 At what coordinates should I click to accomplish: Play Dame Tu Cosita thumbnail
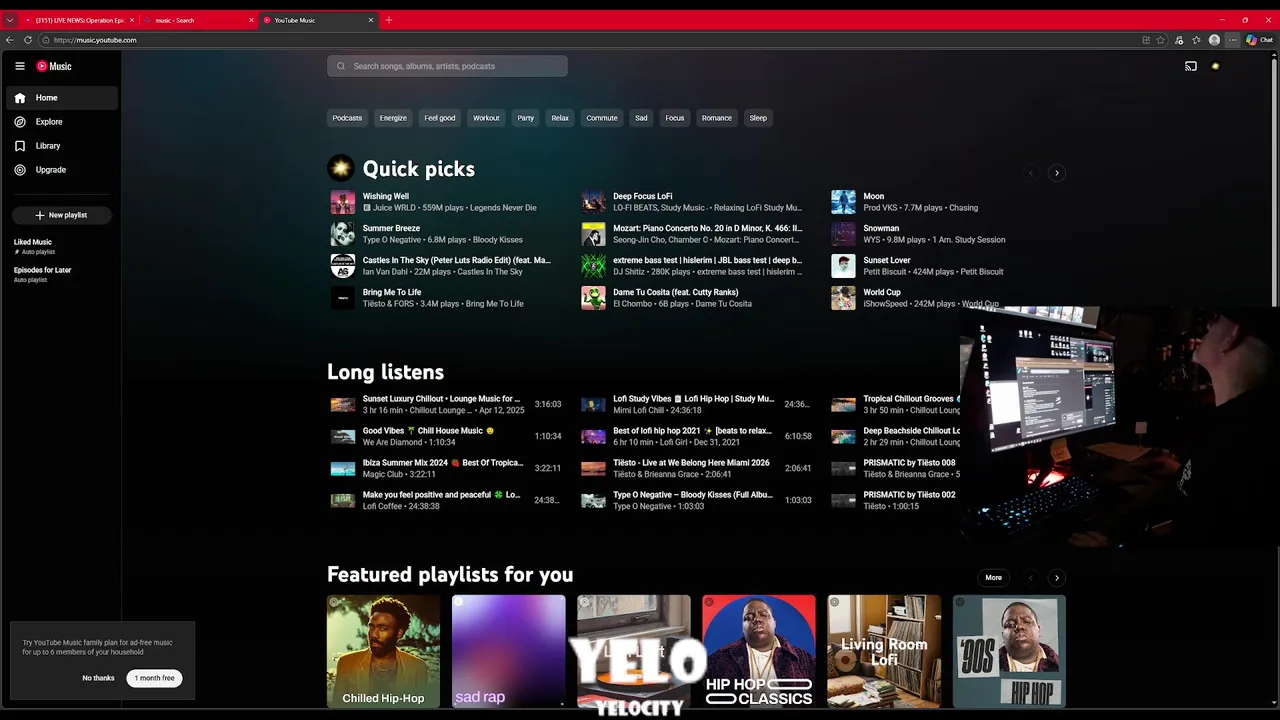[x=594, y=298]
